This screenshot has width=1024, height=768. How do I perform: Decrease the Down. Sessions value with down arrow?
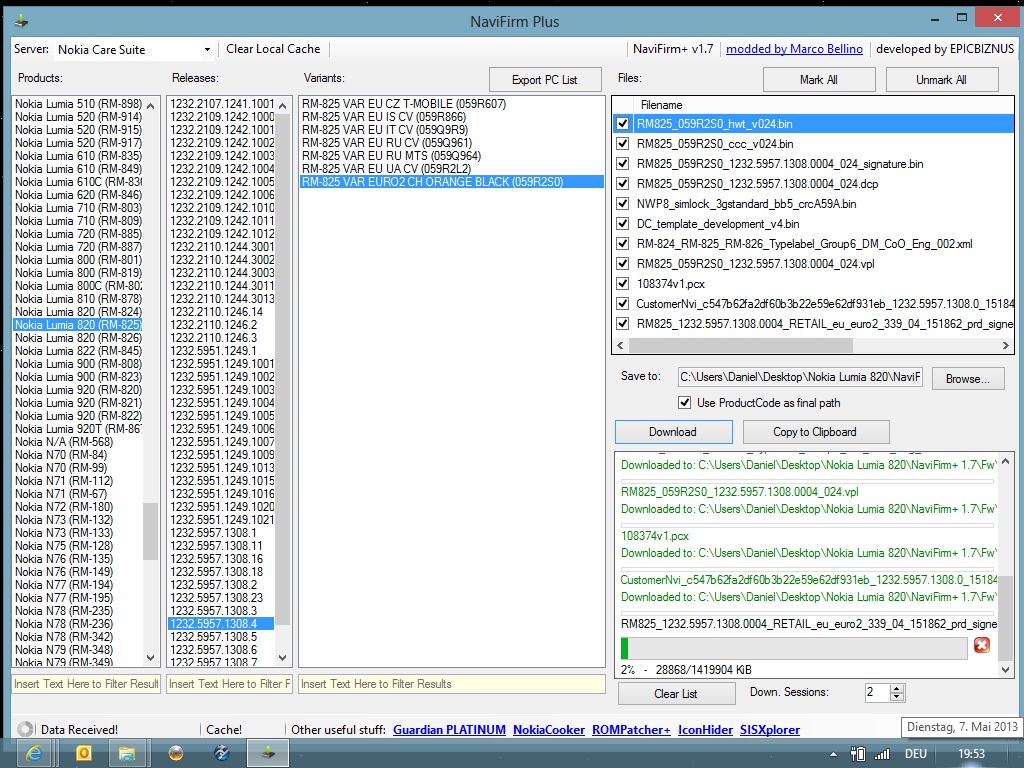(897, 697)
